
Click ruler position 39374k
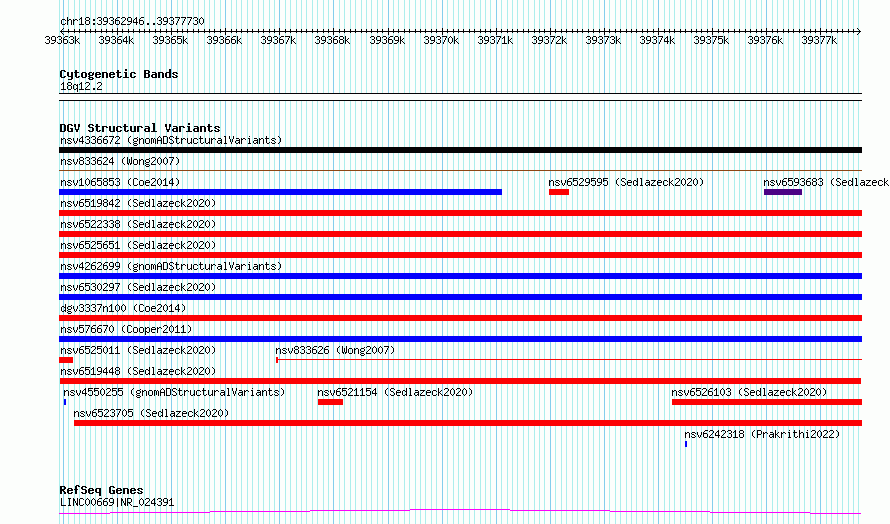pyautogui.click(x=657, y=40)
